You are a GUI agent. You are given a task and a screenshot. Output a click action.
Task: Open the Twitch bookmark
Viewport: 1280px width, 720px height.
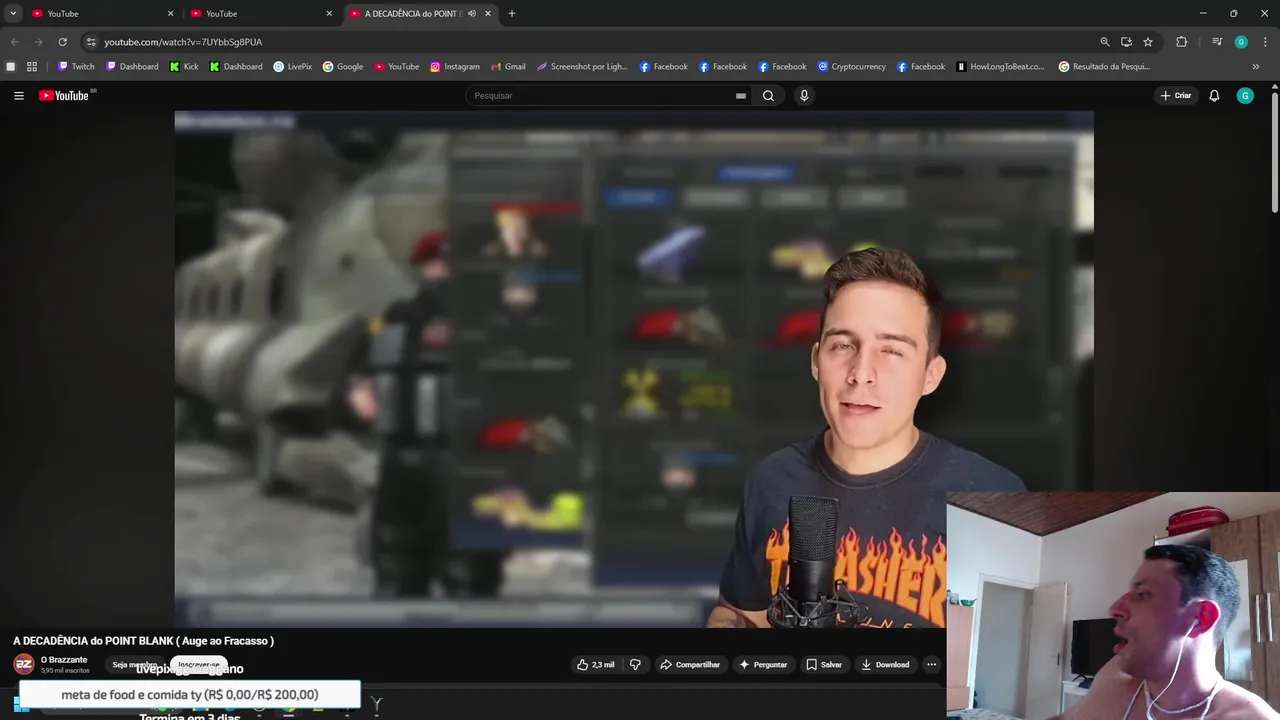(x=76, y=67)
